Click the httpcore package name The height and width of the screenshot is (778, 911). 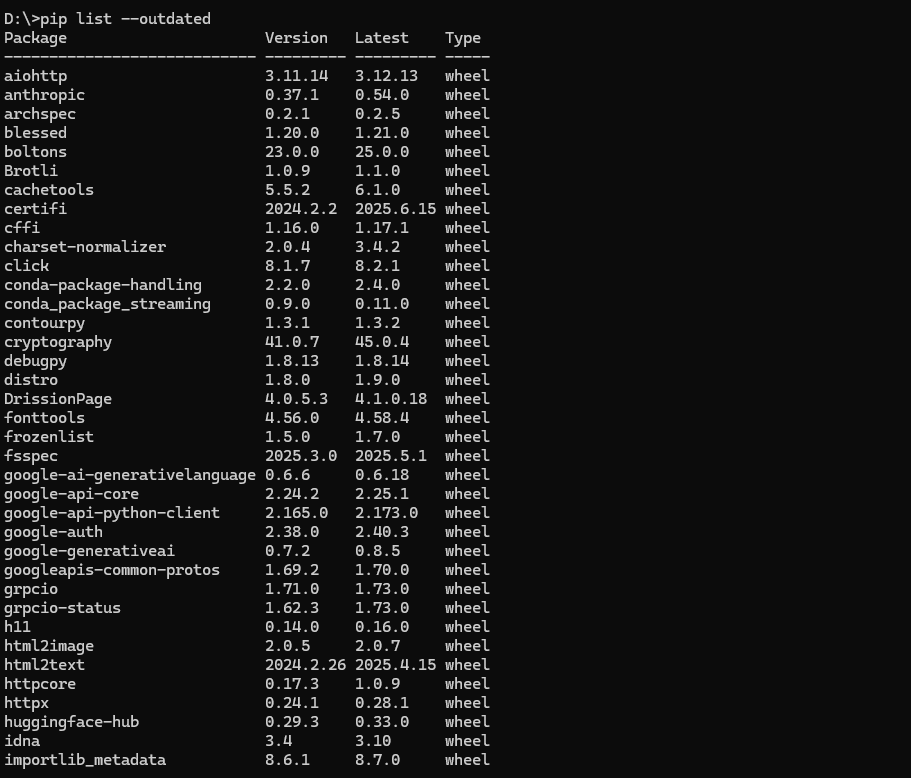40,684
